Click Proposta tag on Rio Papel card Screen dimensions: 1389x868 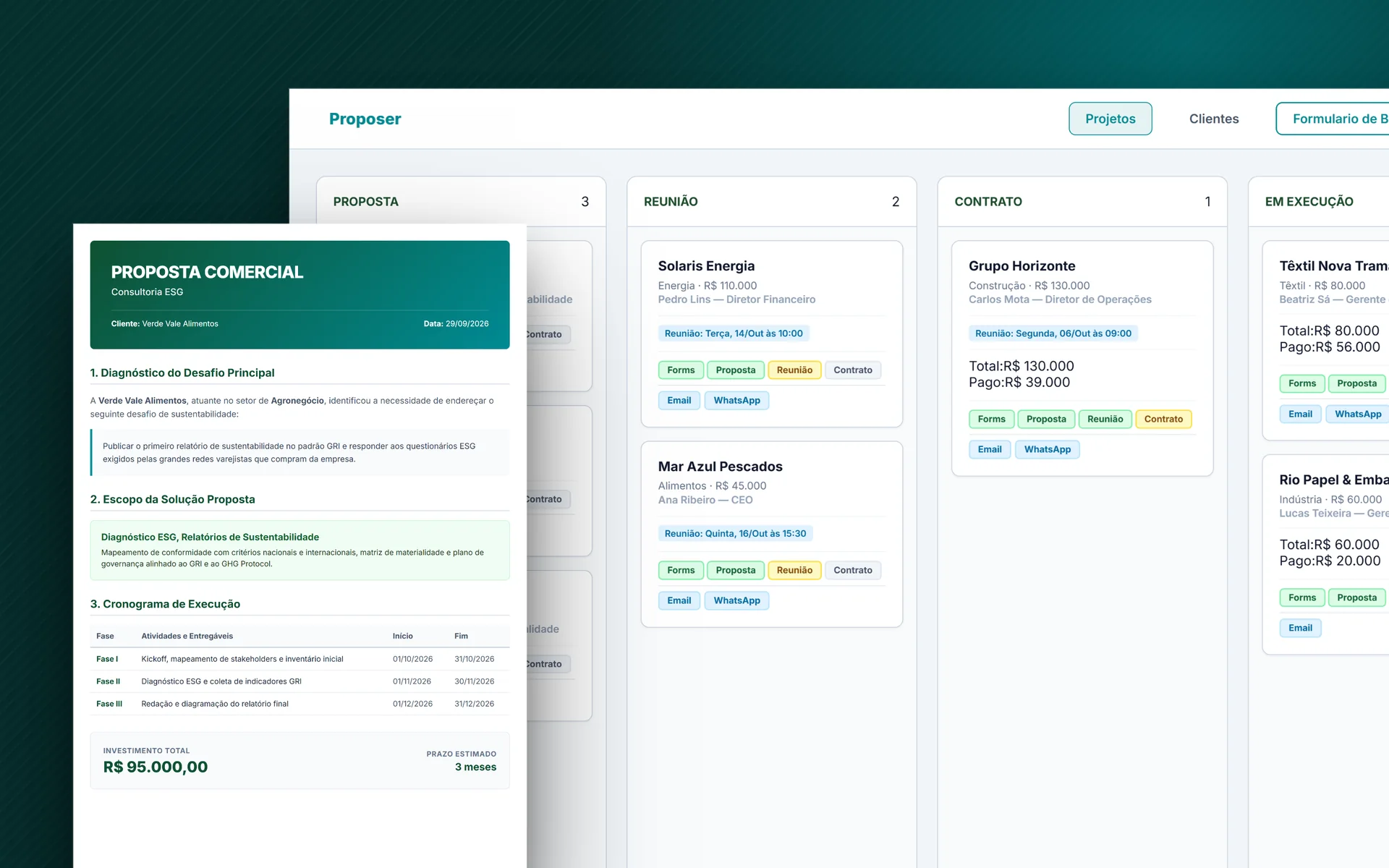(1357, 597)
